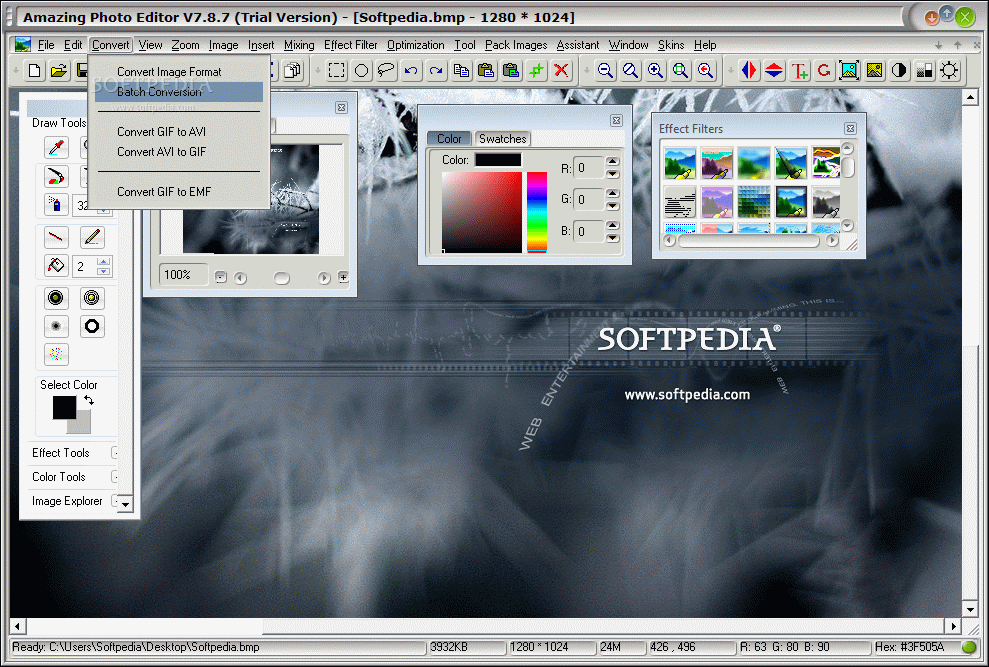Select the spray can tool
The width and height of the screenshot is (989, 667).
point(56,204)
